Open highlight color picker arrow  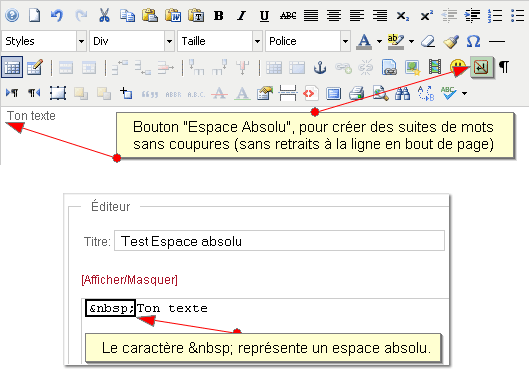411,42
